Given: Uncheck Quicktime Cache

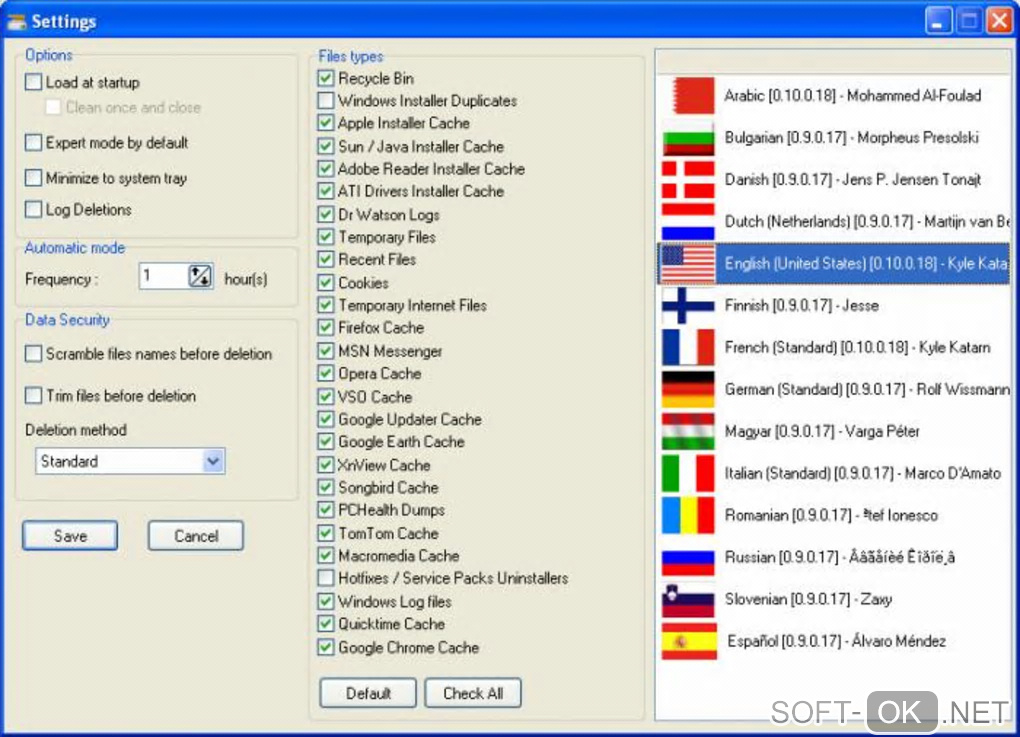Looking at the screenshot, I should click(x=326, y=624).
